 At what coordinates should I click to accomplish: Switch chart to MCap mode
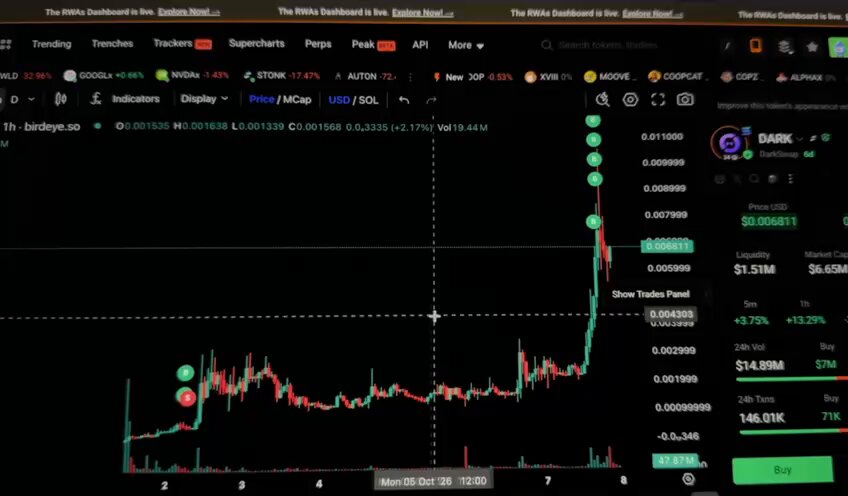pos(297,100)
